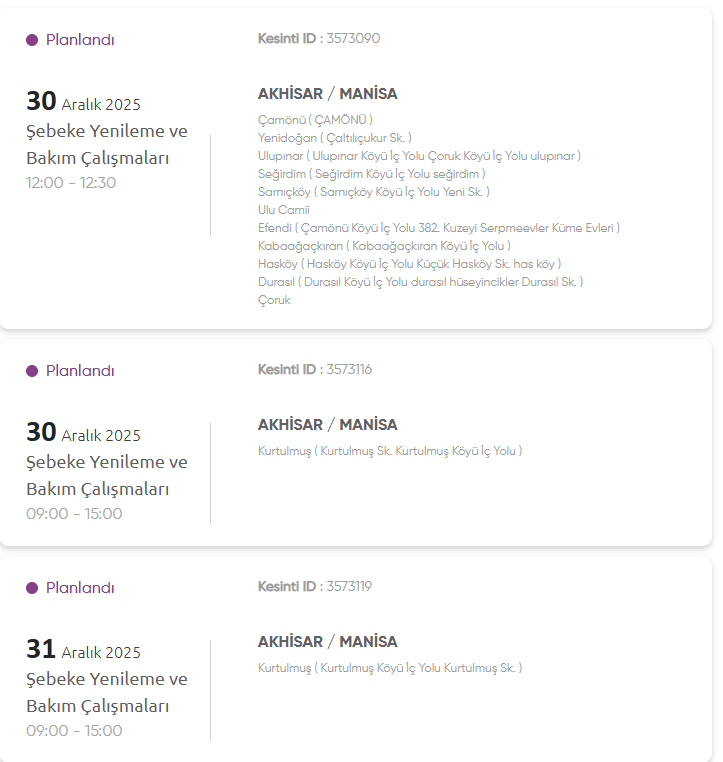The height and width of the screenshot is (762, 723).
Task: Select Kesinti ID 3573119 text
Action: coord(315,587)
